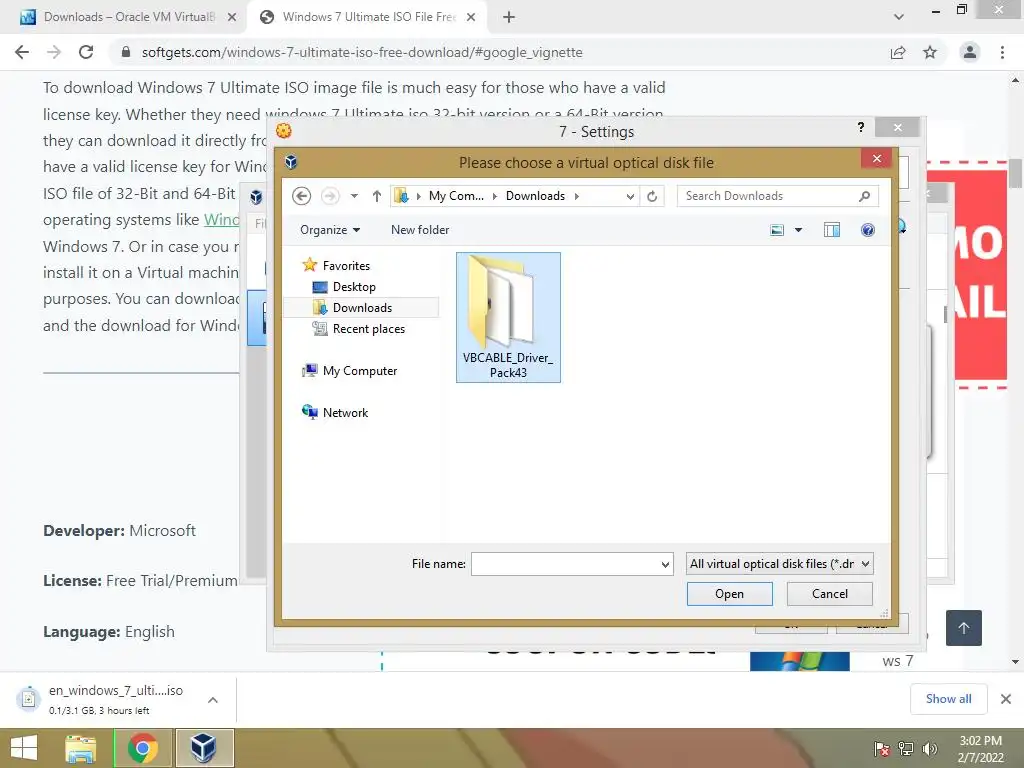Open the view options dropdown arrow
The image size is (1024, 768).
798,230
